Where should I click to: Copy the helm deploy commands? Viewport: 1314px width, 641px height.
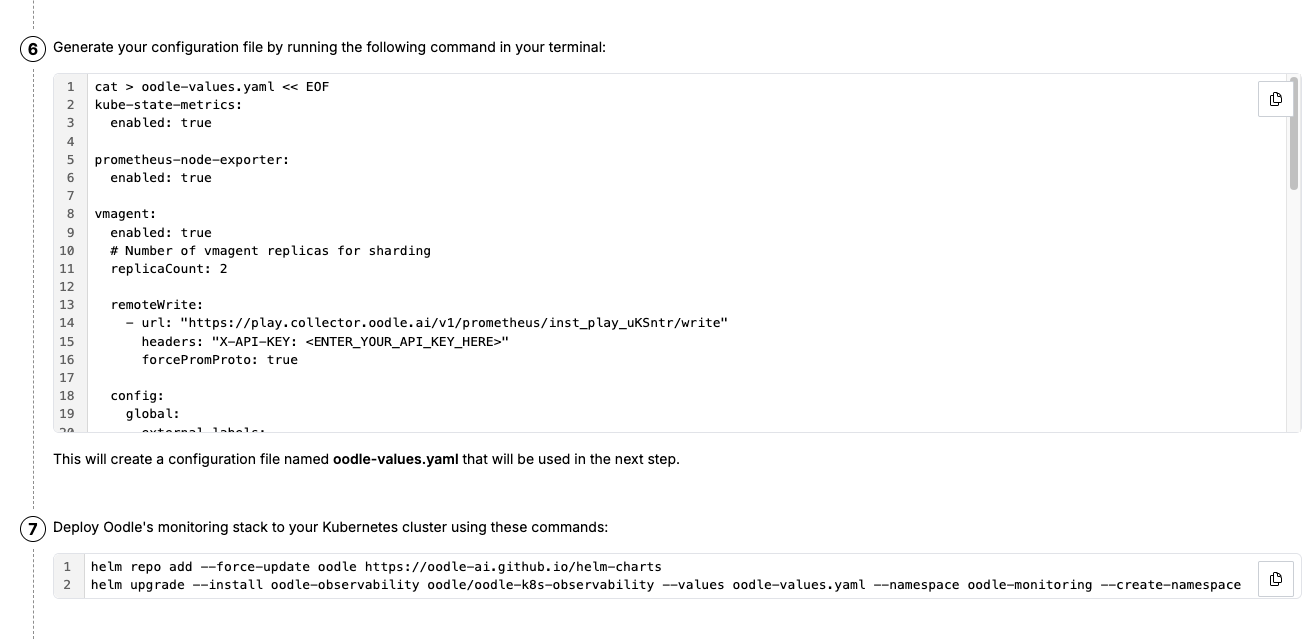coord(1275,579)
